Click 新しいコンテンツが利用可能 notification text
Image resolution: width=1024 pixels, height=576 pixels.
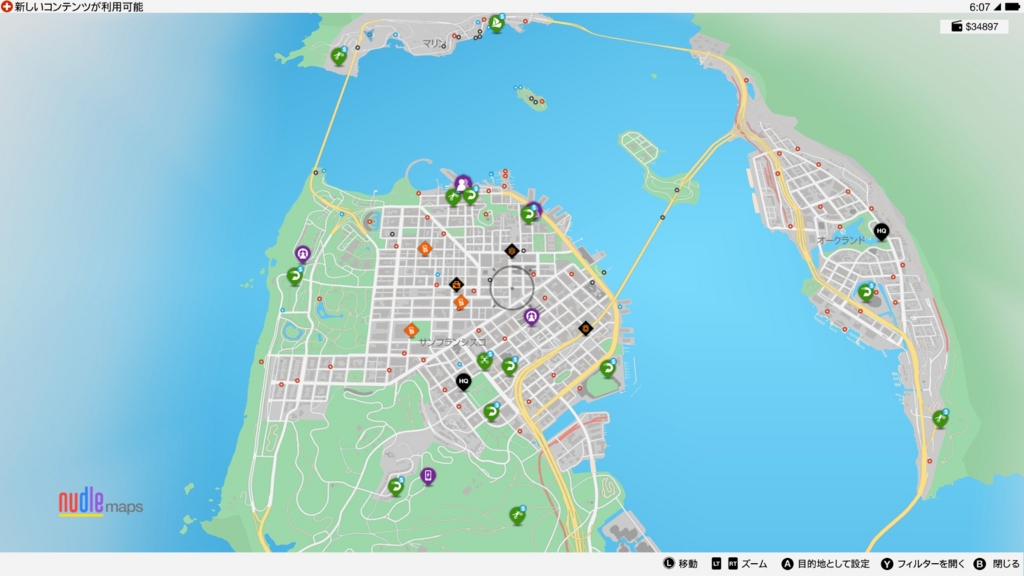click(79, 7)
